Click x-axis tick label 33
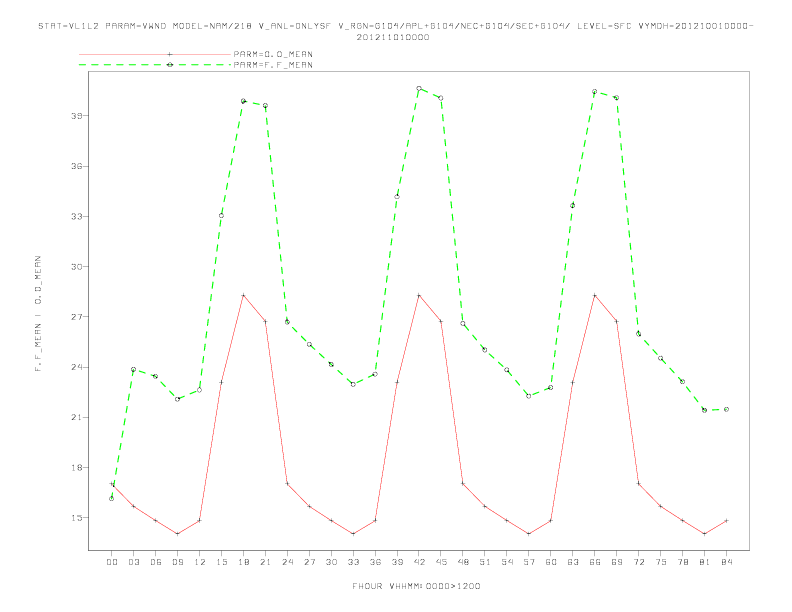The image size is (792, 612). pyautogui.click(x=353, y=562)
